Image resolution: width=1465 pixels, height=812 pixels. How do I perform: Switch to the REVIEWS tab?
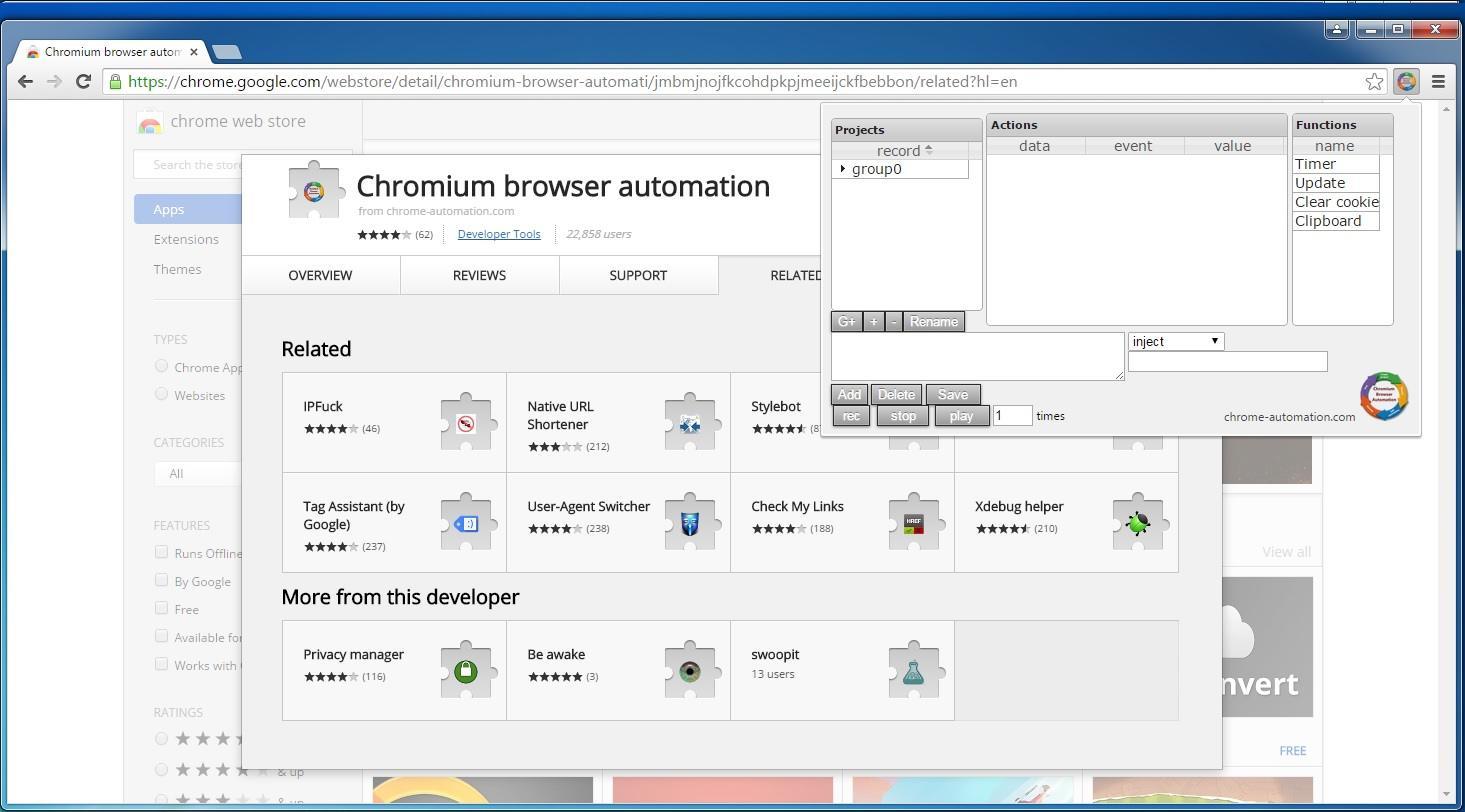pos(479,275)
